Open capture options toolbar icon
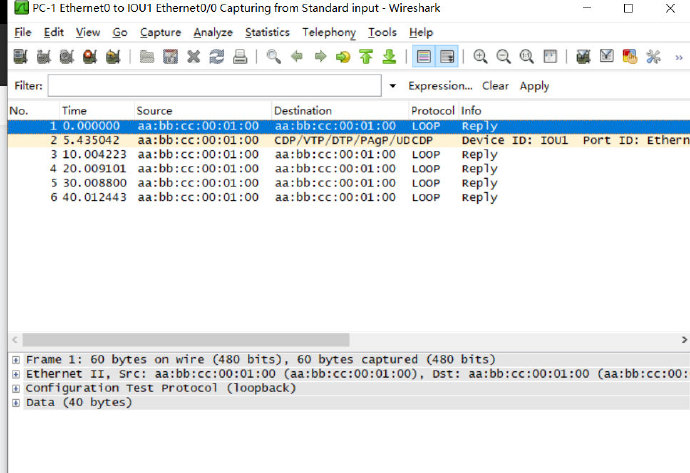Image resolution: width=690 pixels, height=473 pixels. (x=44, y=57)
